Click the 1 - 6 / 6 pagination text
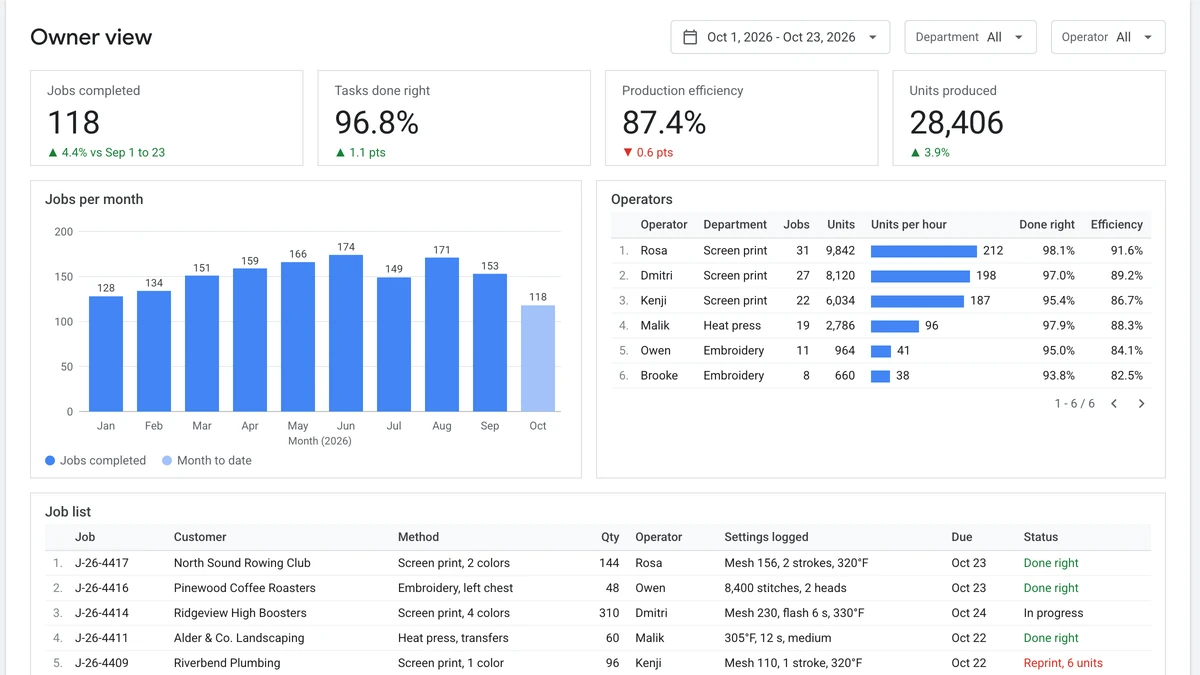Viewport: 1200px width, 675px height. click(x=1074, y=404)
